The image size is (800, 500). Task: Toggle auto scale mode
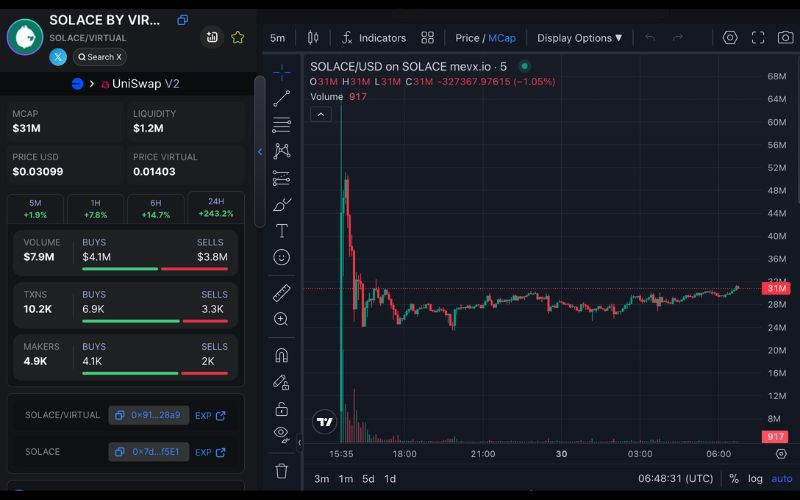click(782, 479)
